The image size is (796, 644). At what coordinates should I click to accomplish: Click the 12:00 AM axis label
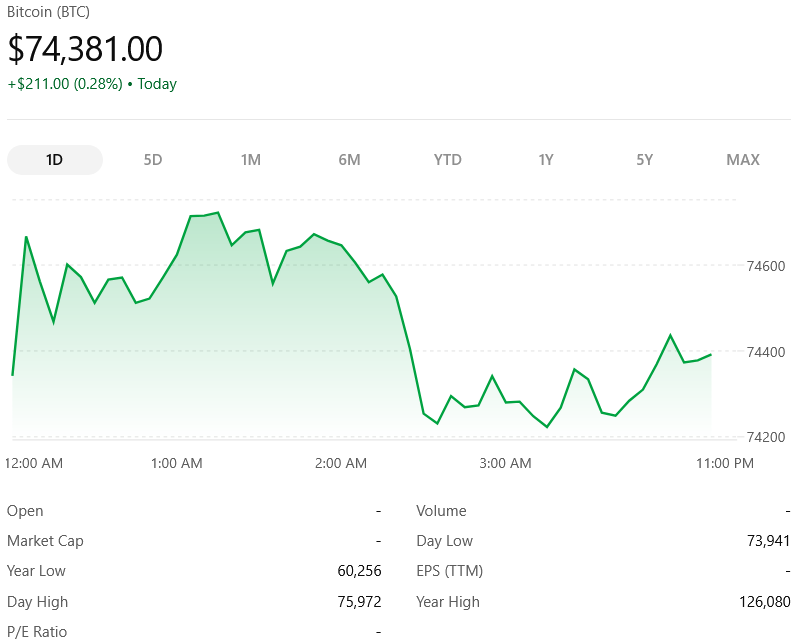pos(34,463)
